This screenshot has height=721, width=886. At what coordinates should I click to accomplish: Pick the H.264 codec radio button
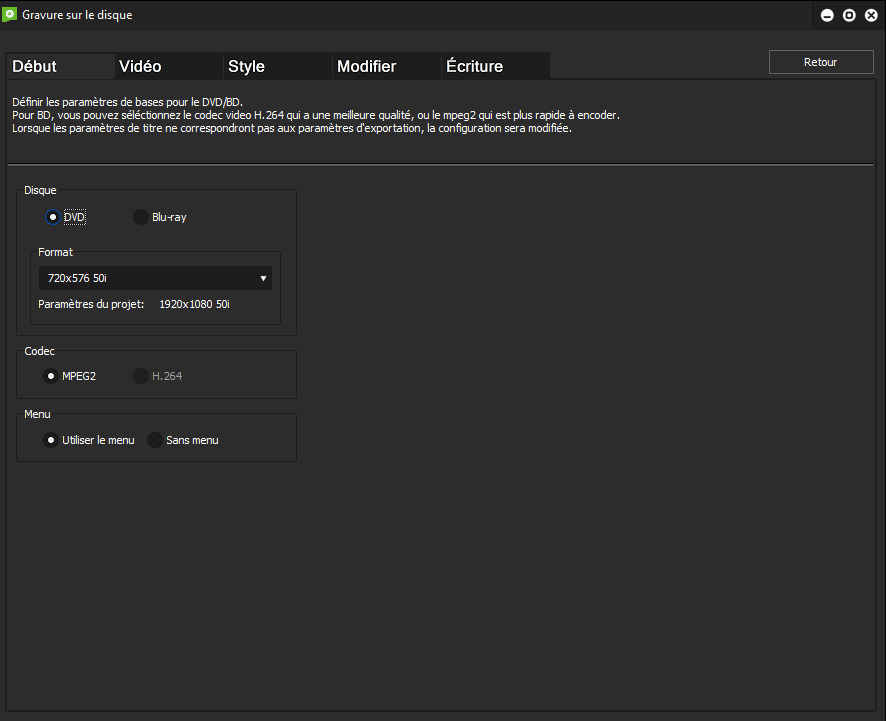[x=141, y=376]
